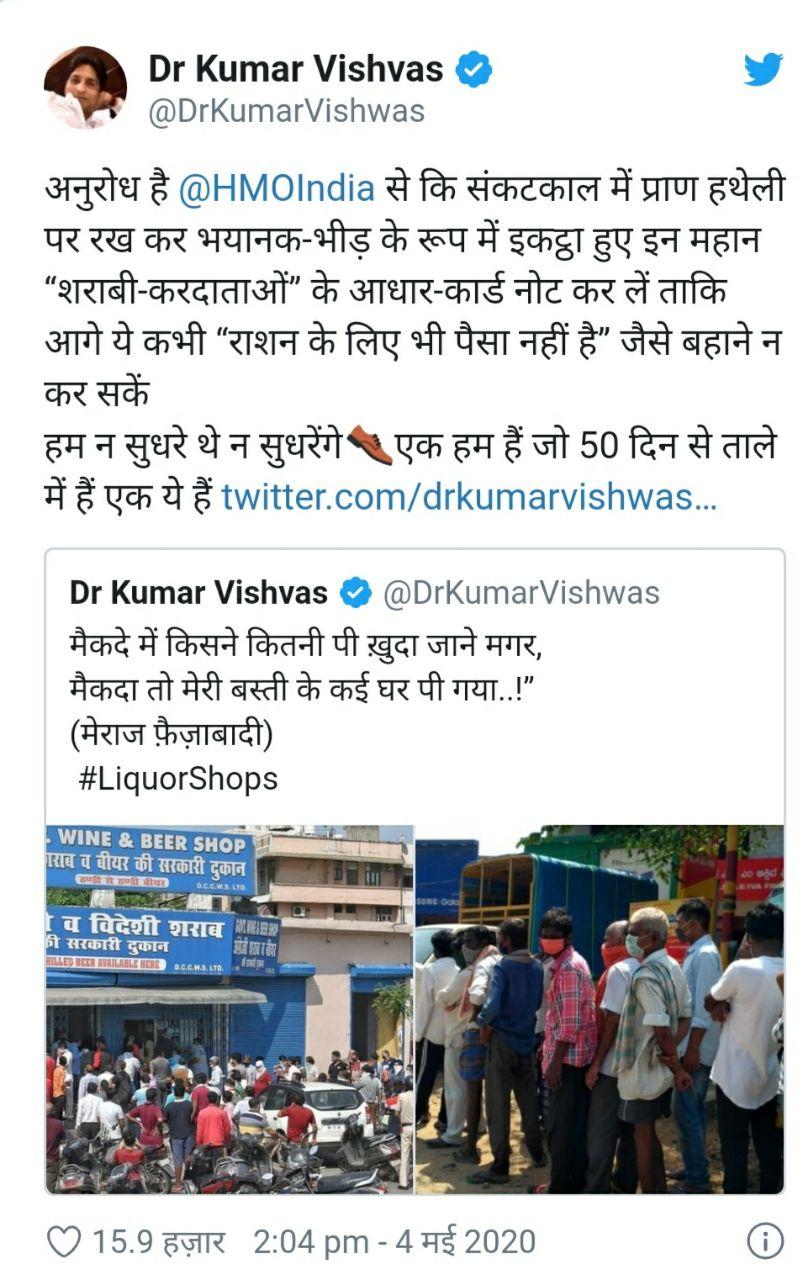
Task: Click the blue verified badge beside the name
Action: click(472, 69)
